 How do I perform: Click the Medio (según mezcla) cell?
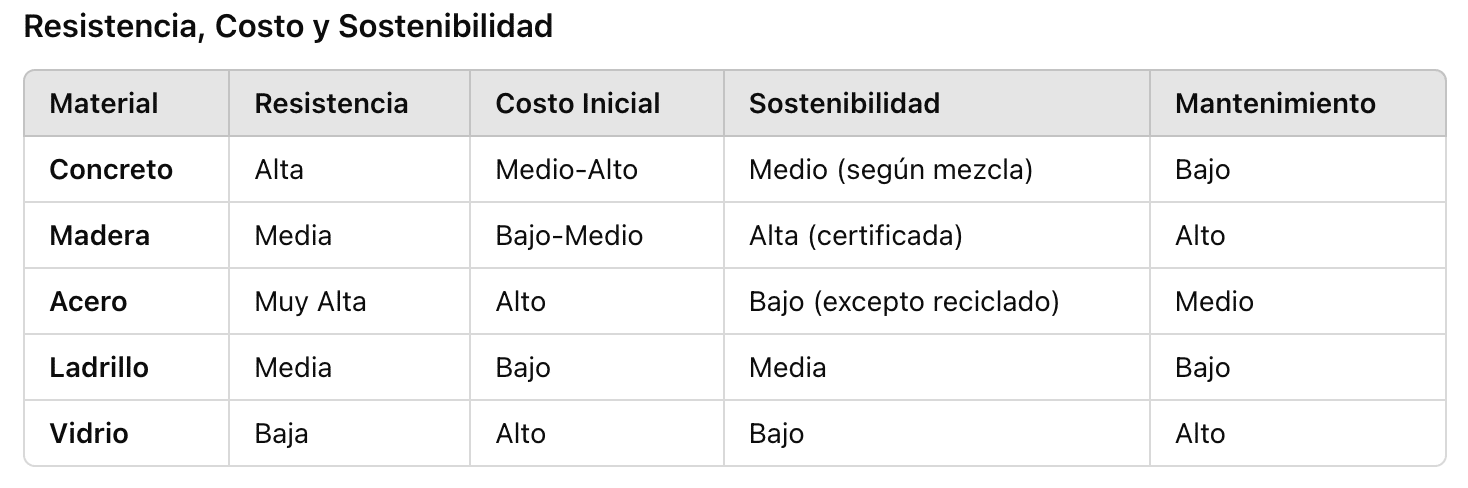coord(890,170)
